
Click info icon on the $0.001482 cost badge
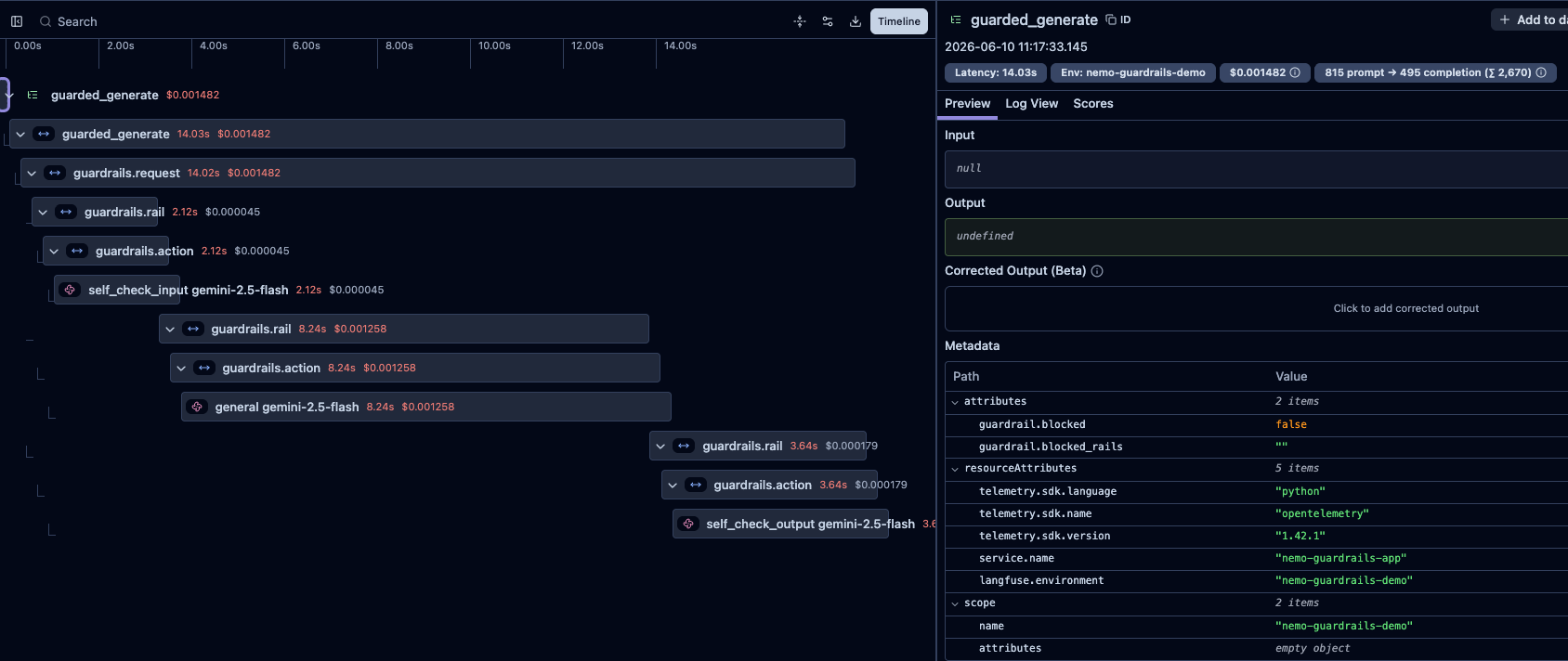[1295, 72]
